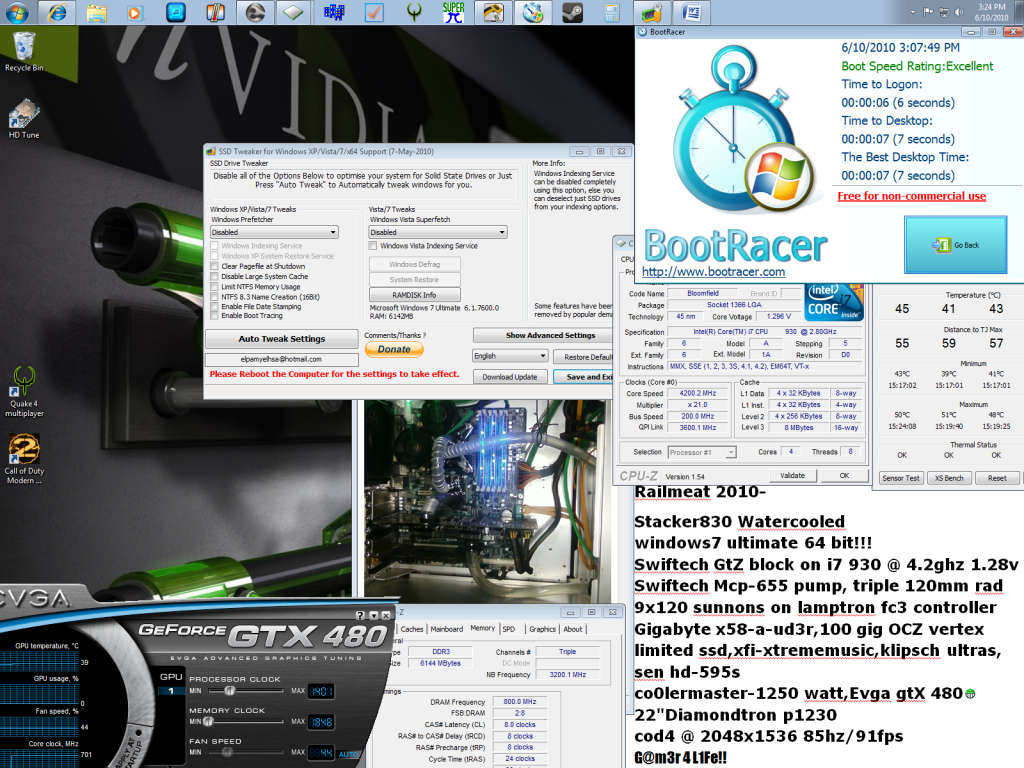Click the blue checkmark taskbar icon
Image resolution: width=1024 pixels, height=768 pixels.
click(x=374, y=12)
